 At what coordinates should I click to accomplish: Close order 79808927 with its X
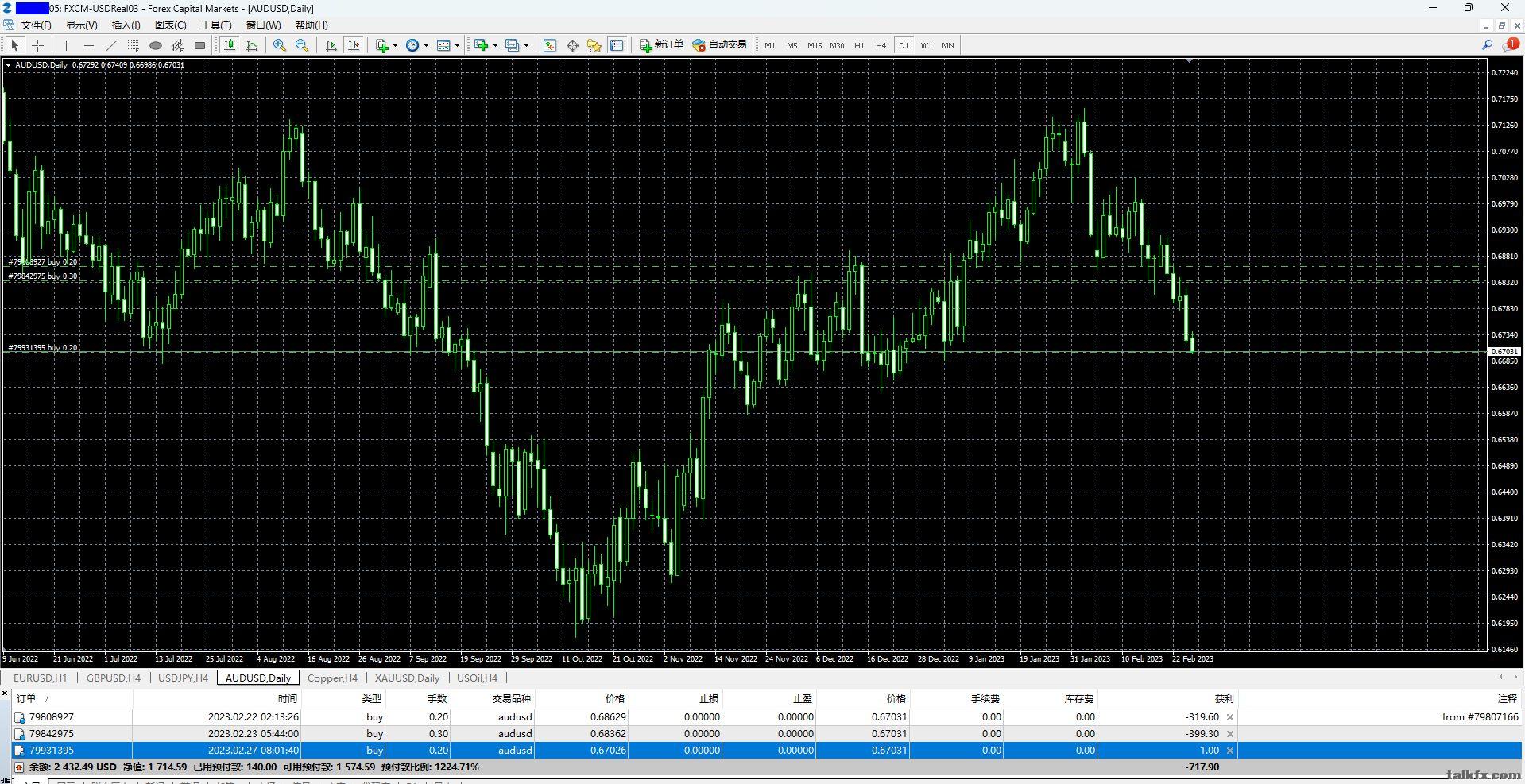pos(1230,717)
